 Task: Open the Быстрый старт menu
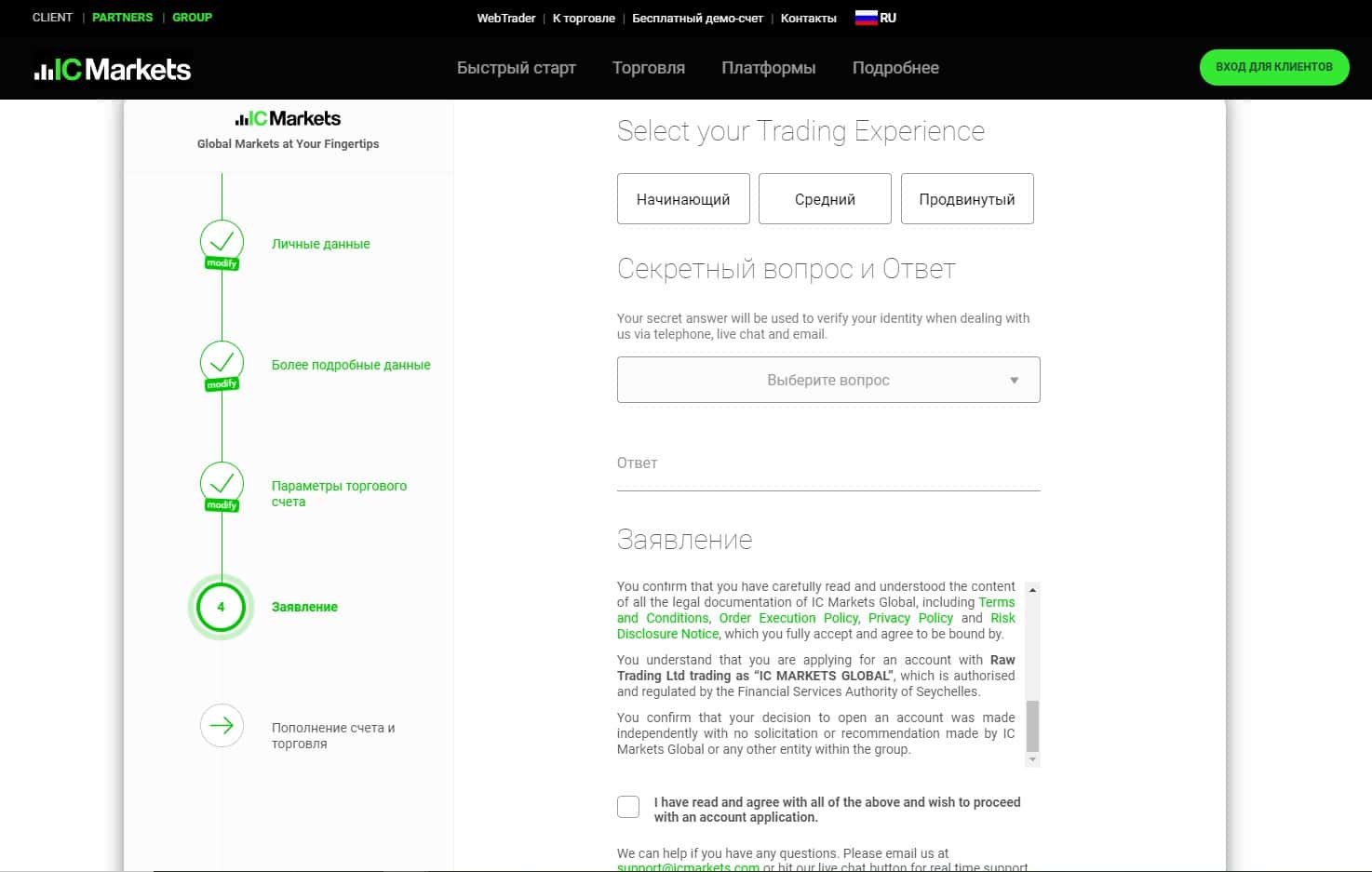pyautogui.click(x=517, y=68)
